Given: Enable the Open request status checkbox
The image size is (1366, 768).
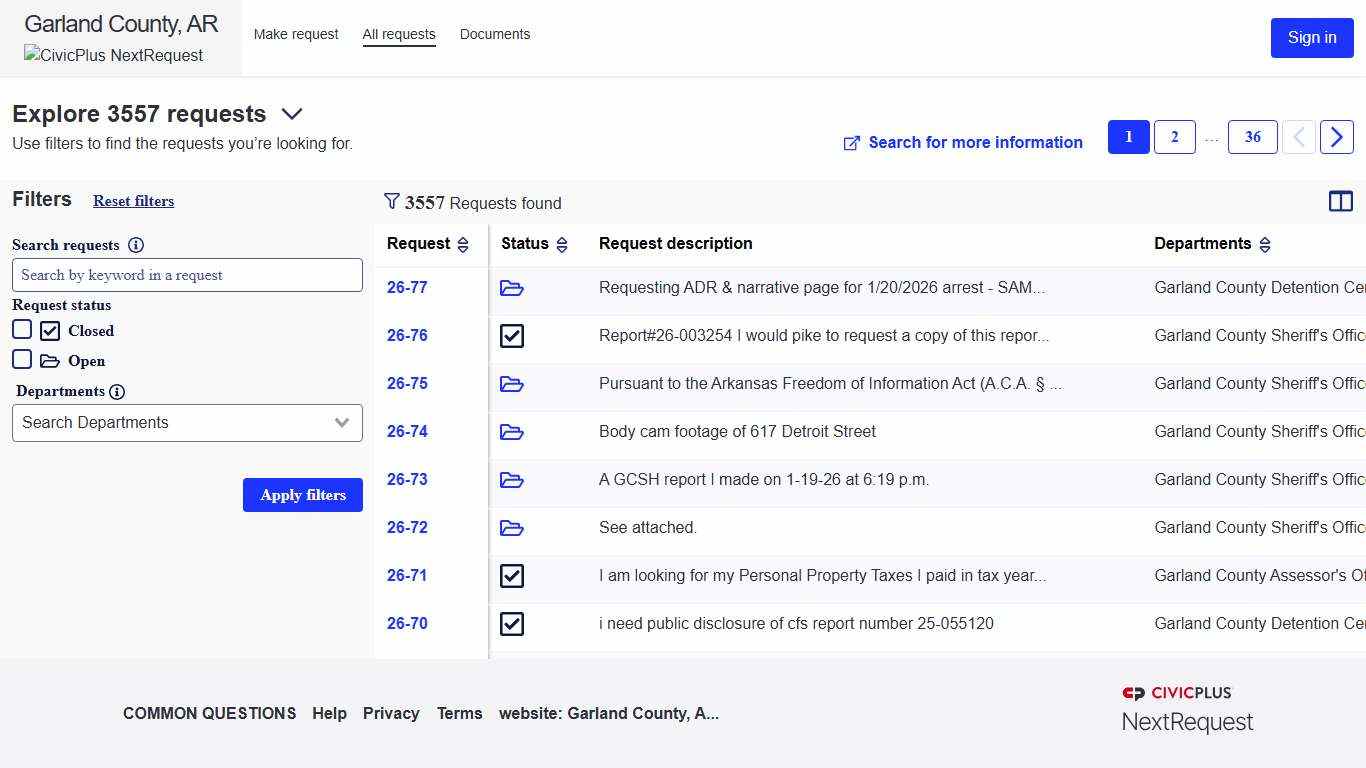Looking at the screenshot, I should (x=22, y=360).
